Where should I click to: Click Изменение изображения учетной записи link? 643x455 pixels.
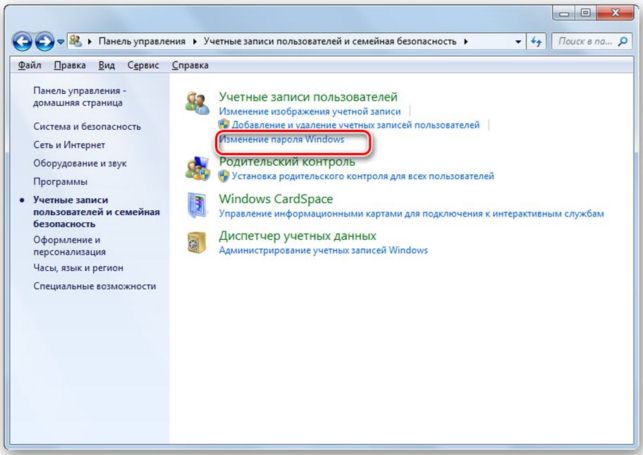pos(310,111)
